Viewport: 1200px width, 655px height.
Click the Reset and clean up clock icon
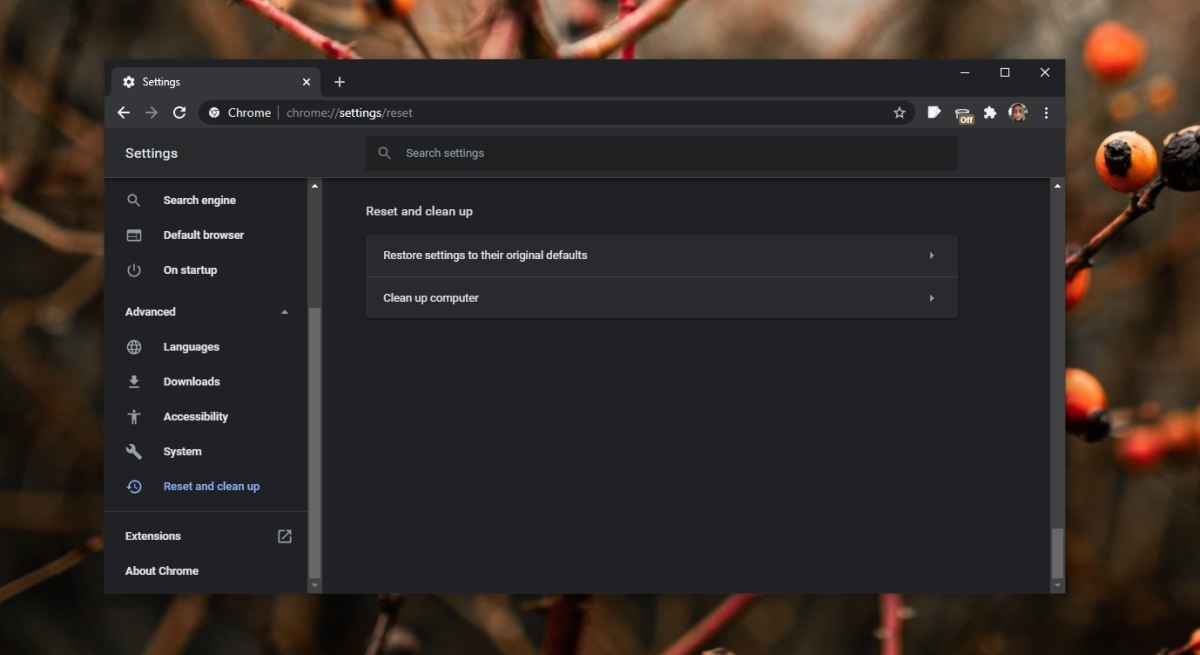pos(134,487)
